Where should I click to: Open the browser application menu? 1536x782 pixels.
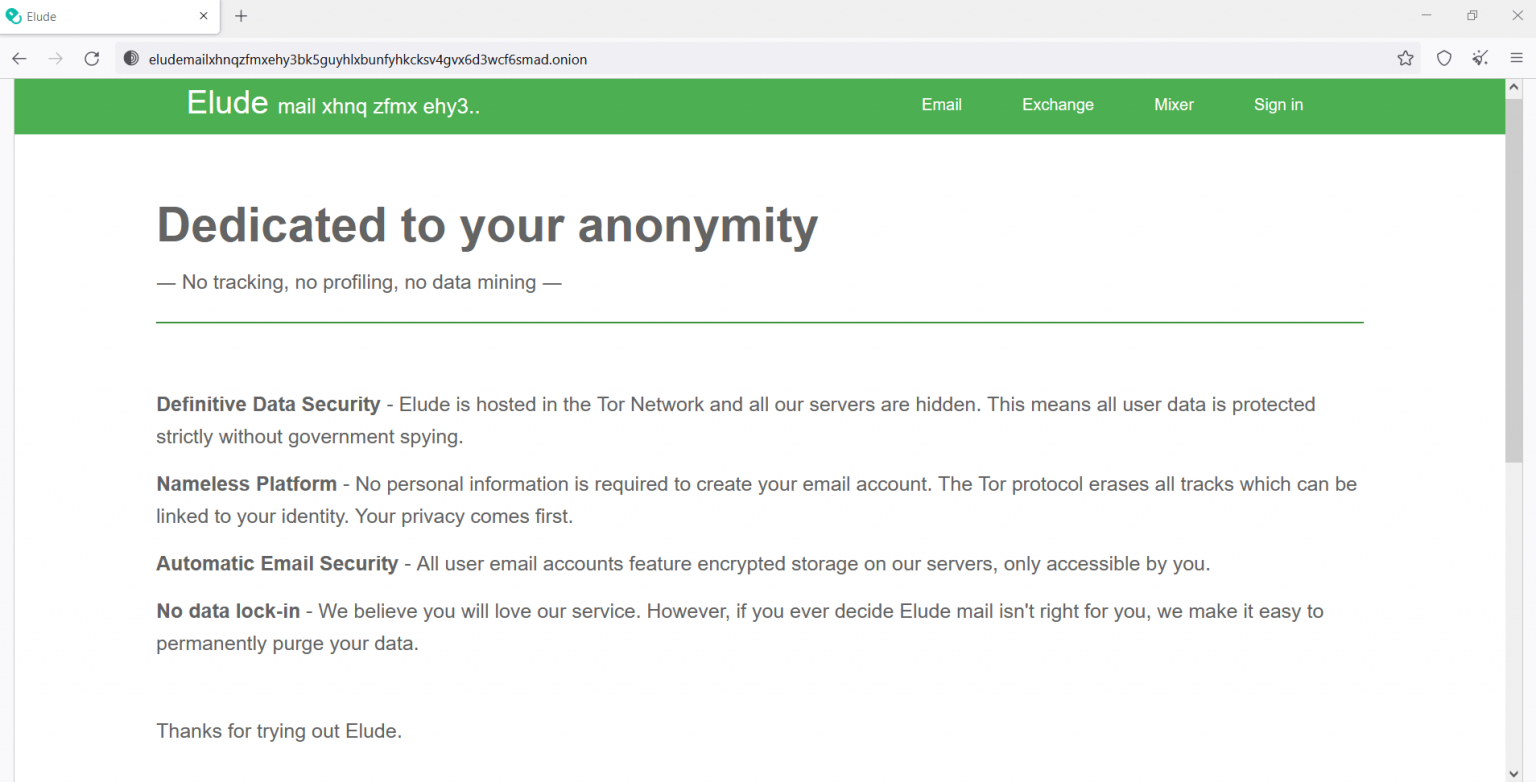[1516, 58]
